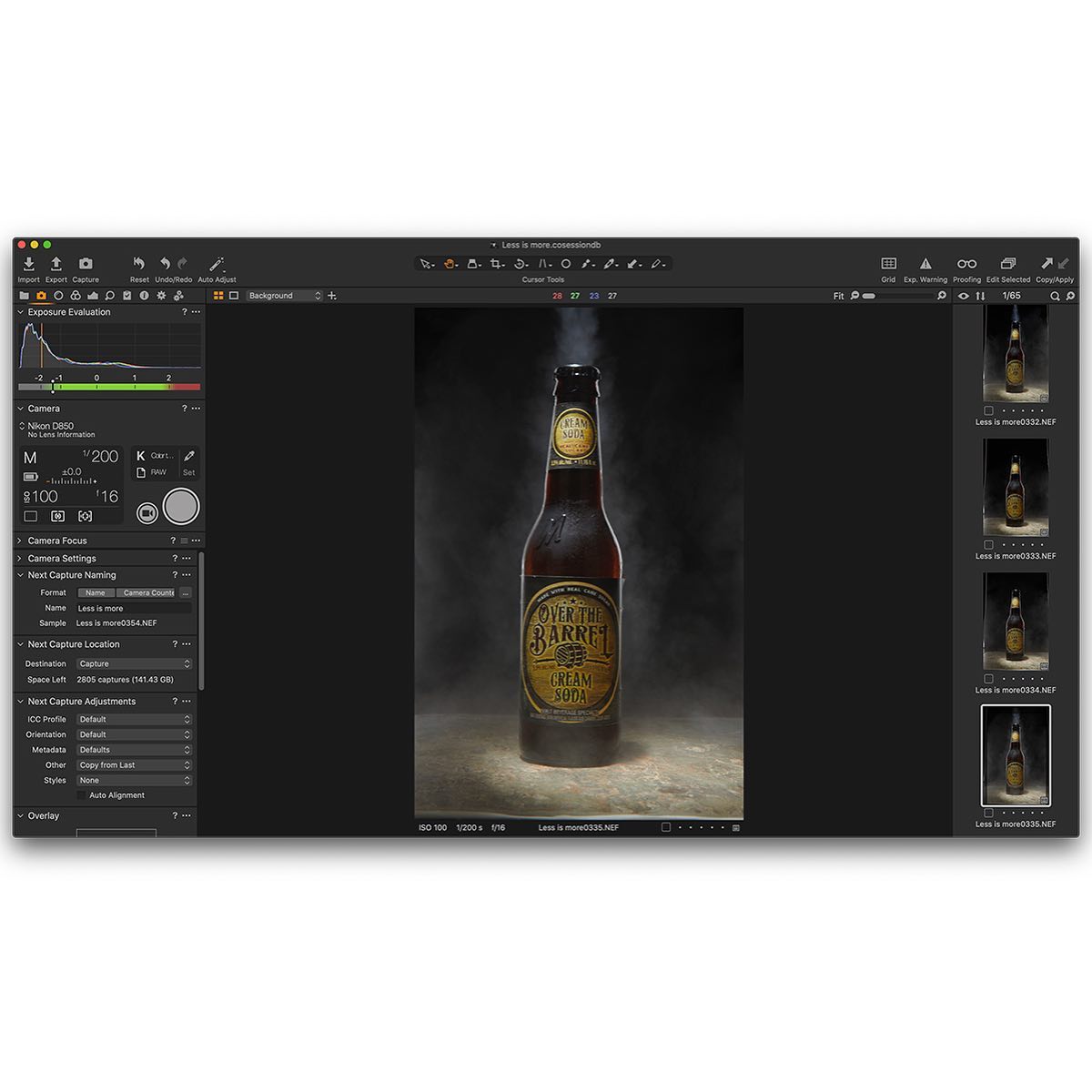Open the Details magnifier tool tab
The height and width of the screenshot is (1092, 1092).
click(x=109, y=296)
